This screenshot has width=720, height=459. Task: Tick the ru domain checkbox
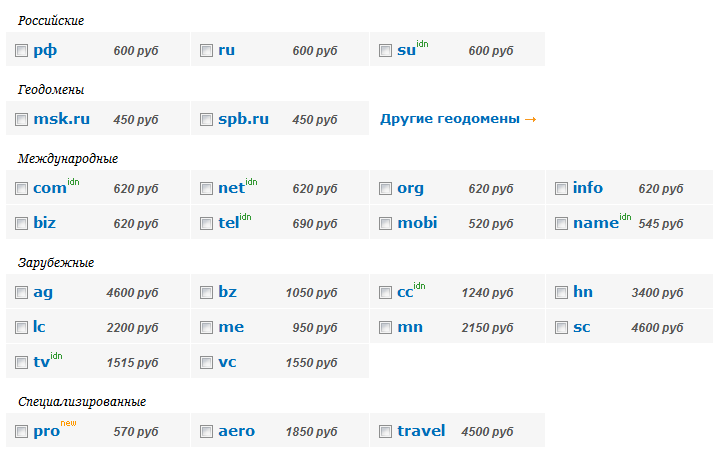pyautogui.click(x=207, y=50)
